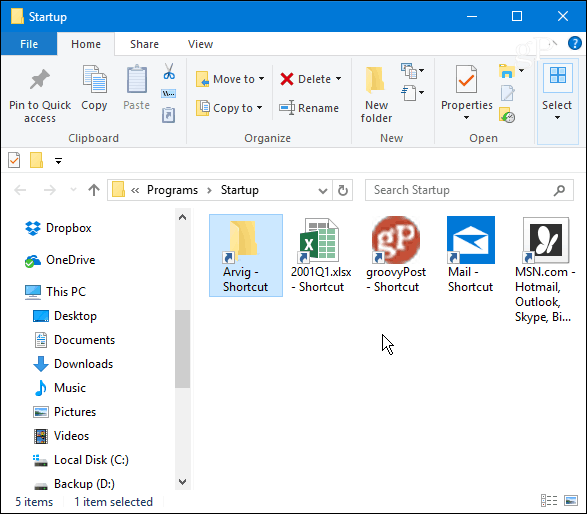Open Desktop in navigation pane
The width and height of the screenshot is (587, 514).
65,316
